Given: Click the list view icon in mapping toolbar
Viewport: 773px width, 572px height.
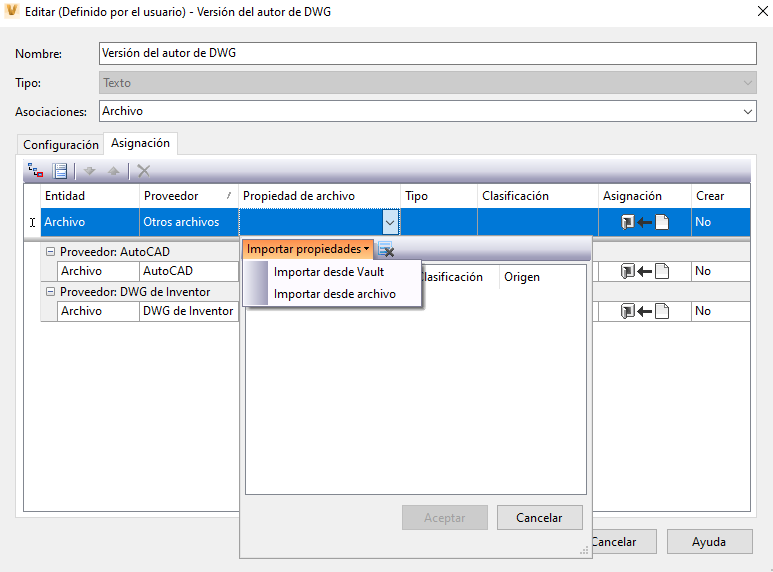Looking at the screenshot, I should 60,171.
